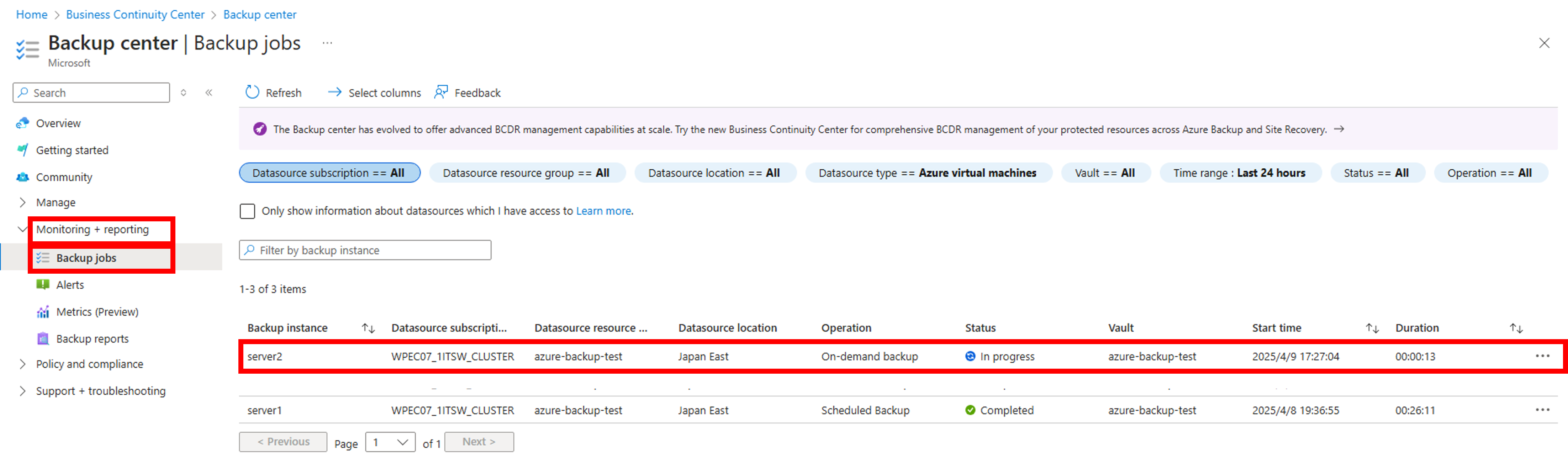Image resolution: width=1568 pixels, height=463 pixels.
Task: Check the datasources access checkbox
Action: [x=247, y=211]
